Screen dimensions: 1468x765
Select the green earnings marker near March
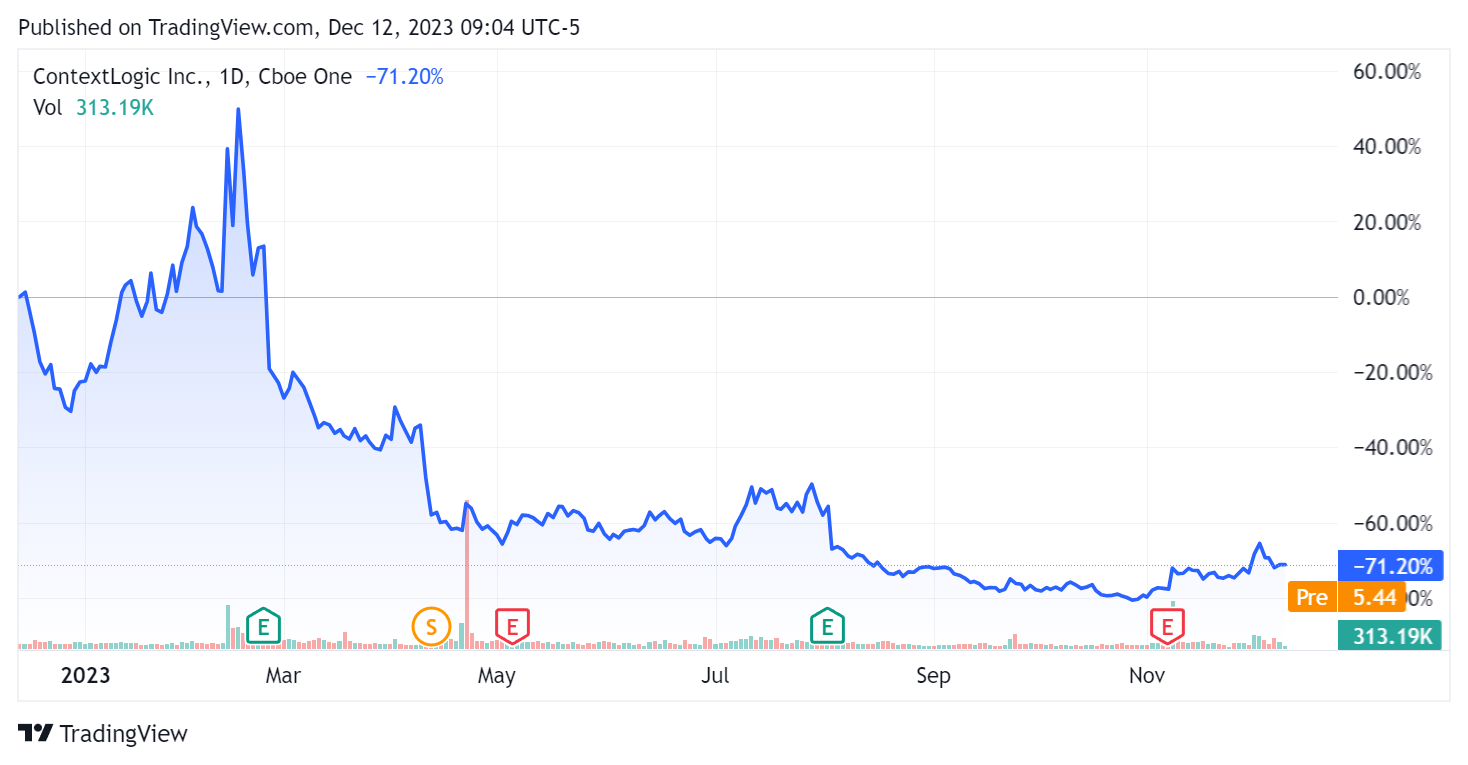click(262, 626)
